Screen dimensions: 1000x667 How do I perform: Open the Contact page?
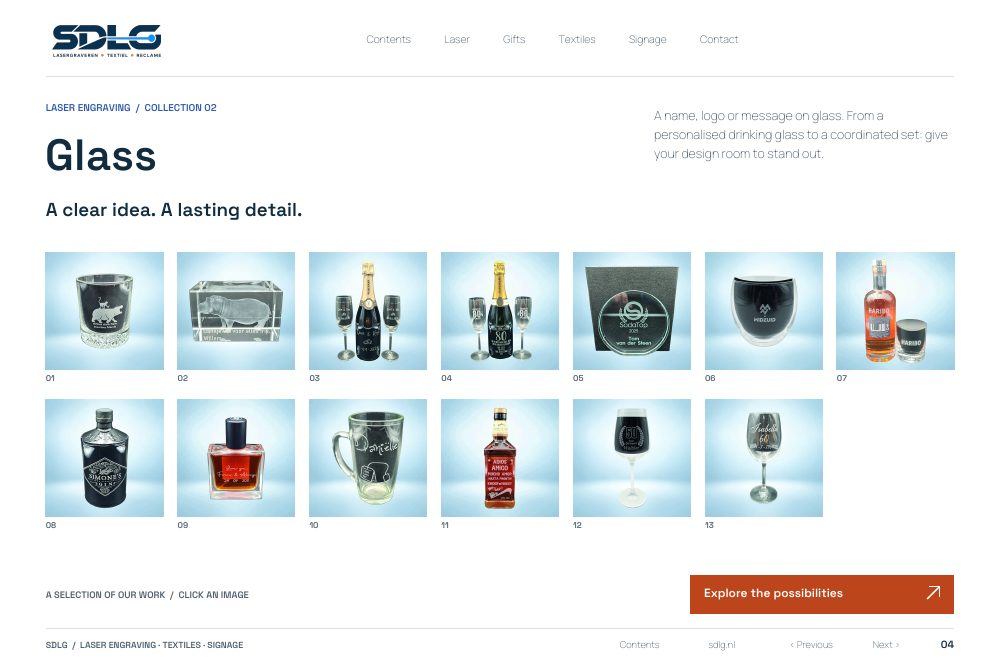coord(719,40)
